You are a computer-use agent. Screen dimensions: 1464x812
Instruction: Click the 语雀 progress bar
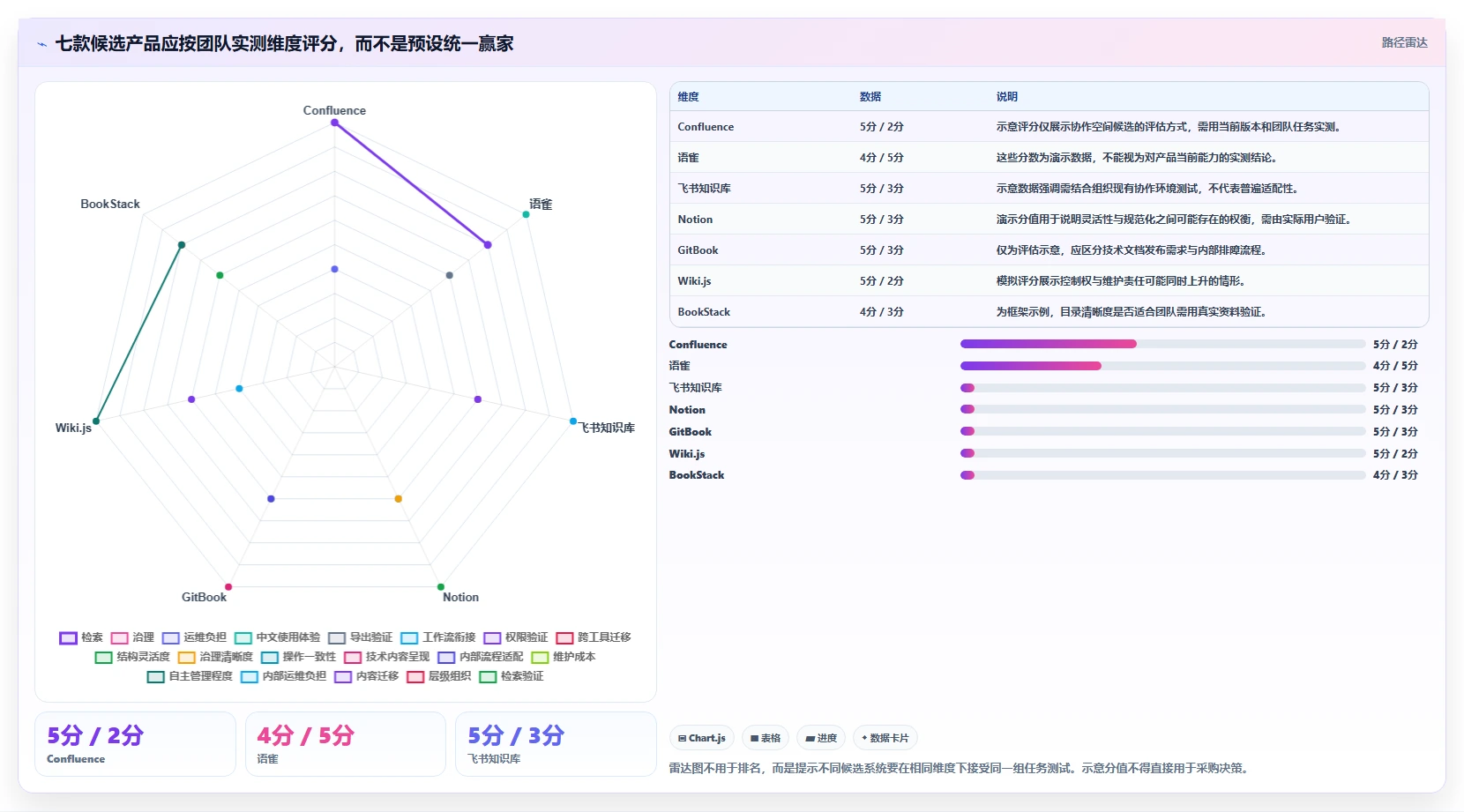(x=1162, y=365)
